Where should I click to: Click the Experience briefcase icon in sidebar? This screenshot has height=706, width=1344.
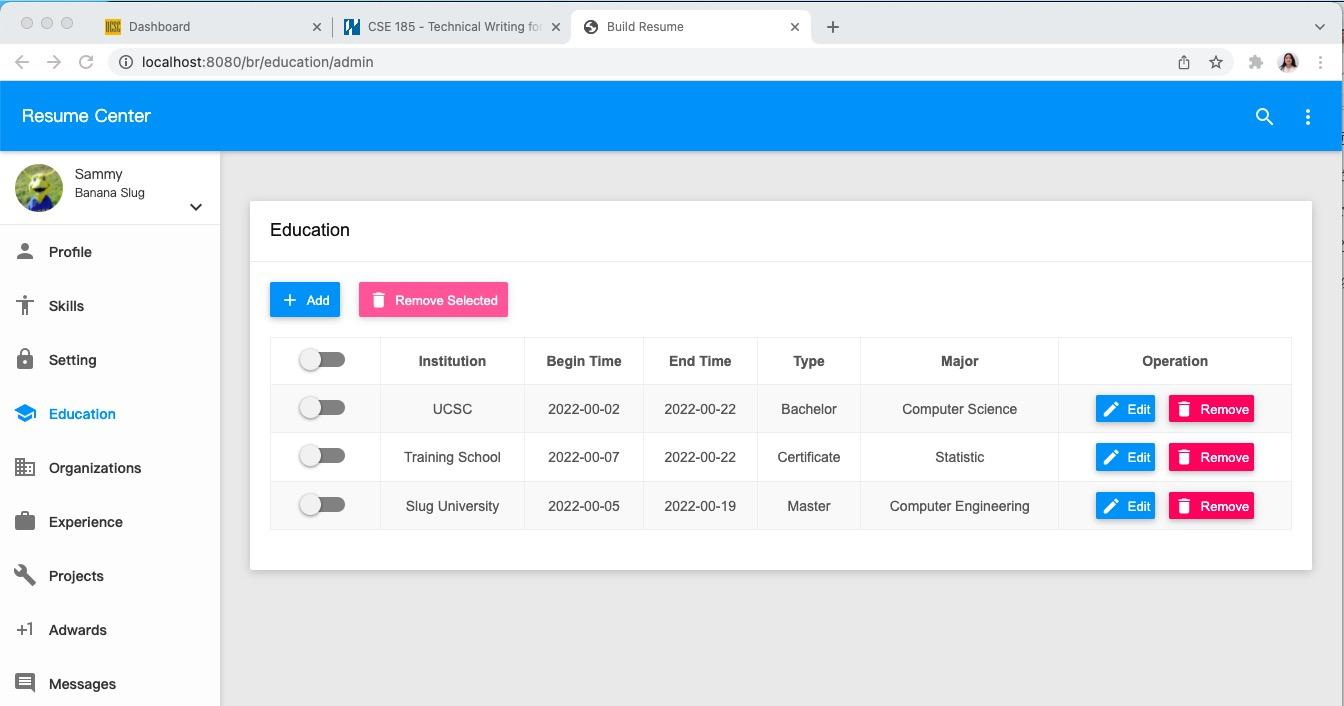click(25, 522)
